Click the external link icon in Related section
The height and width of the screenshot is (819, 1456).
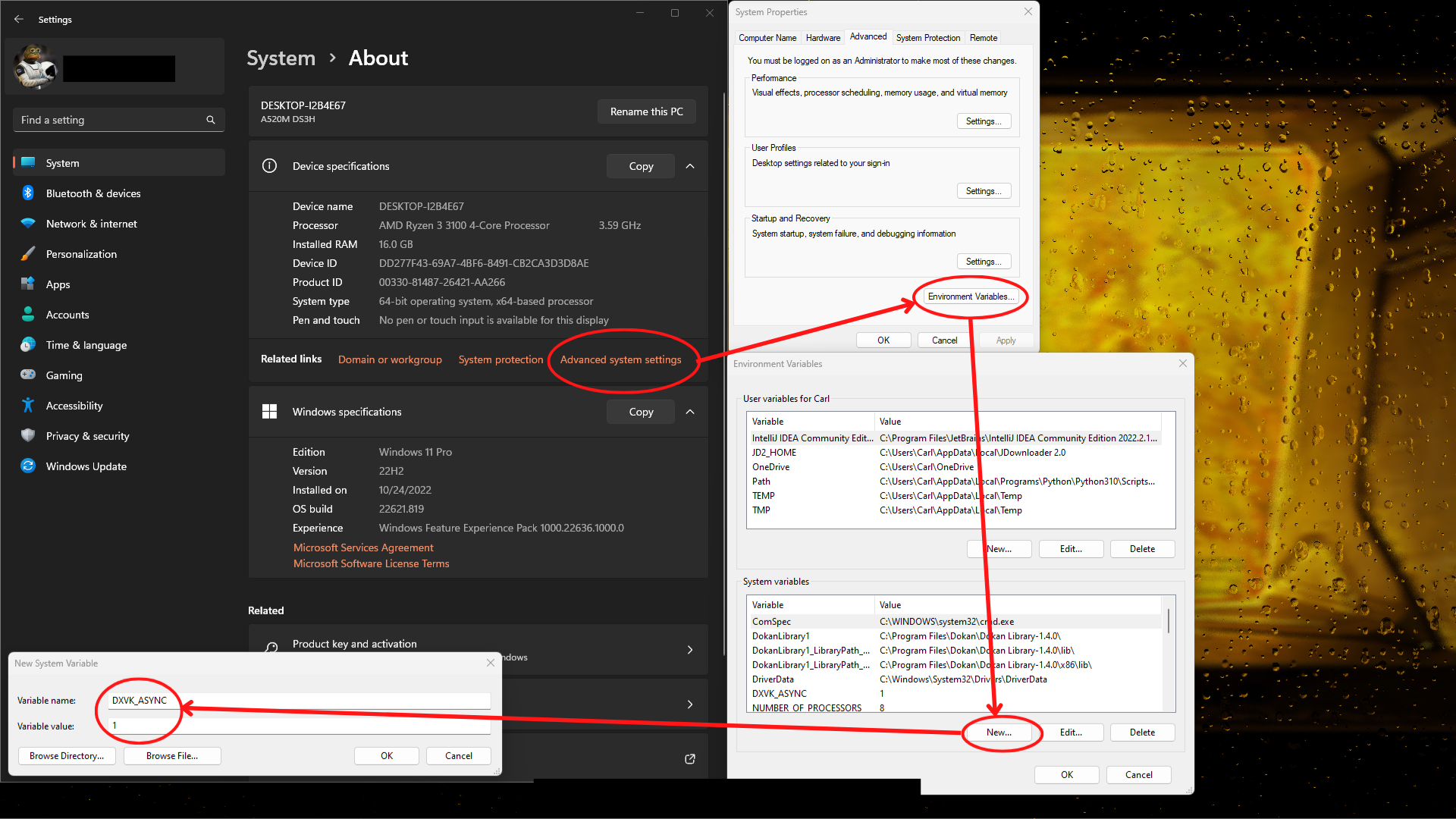(690, 759)
